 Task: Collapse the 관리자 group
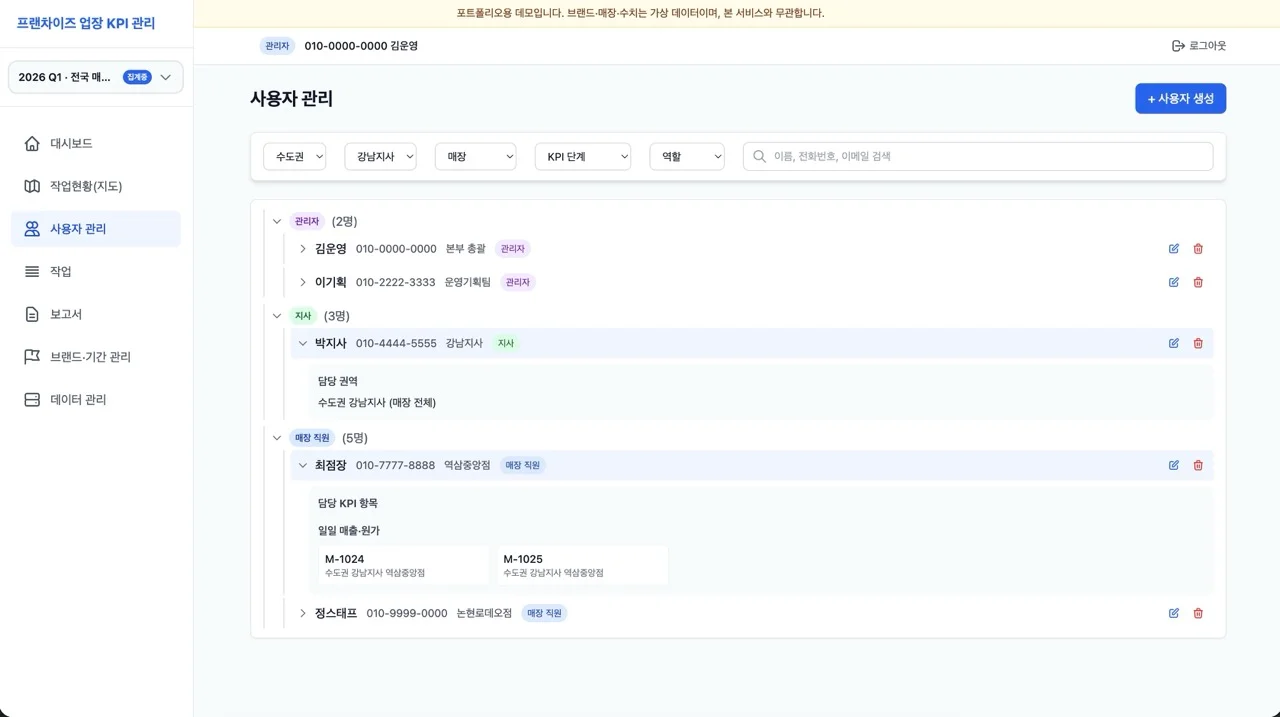277,221
